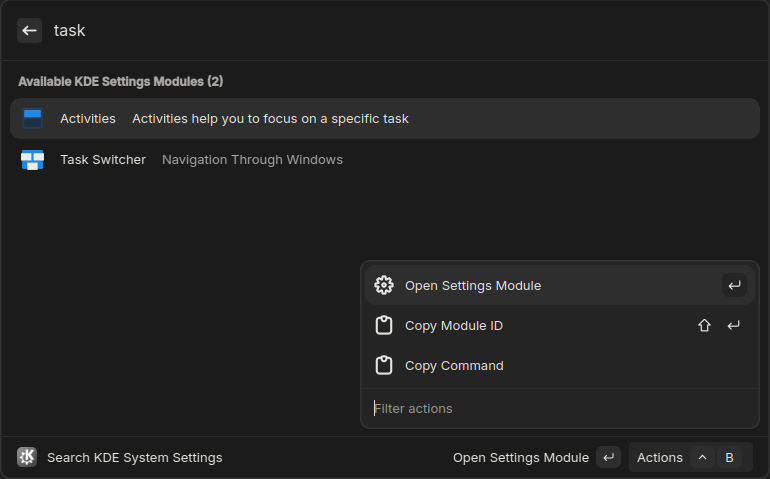Click 'Search KDE System Settings' label
The width and height of the screenshot is (770, 479).
click(135, 457)
